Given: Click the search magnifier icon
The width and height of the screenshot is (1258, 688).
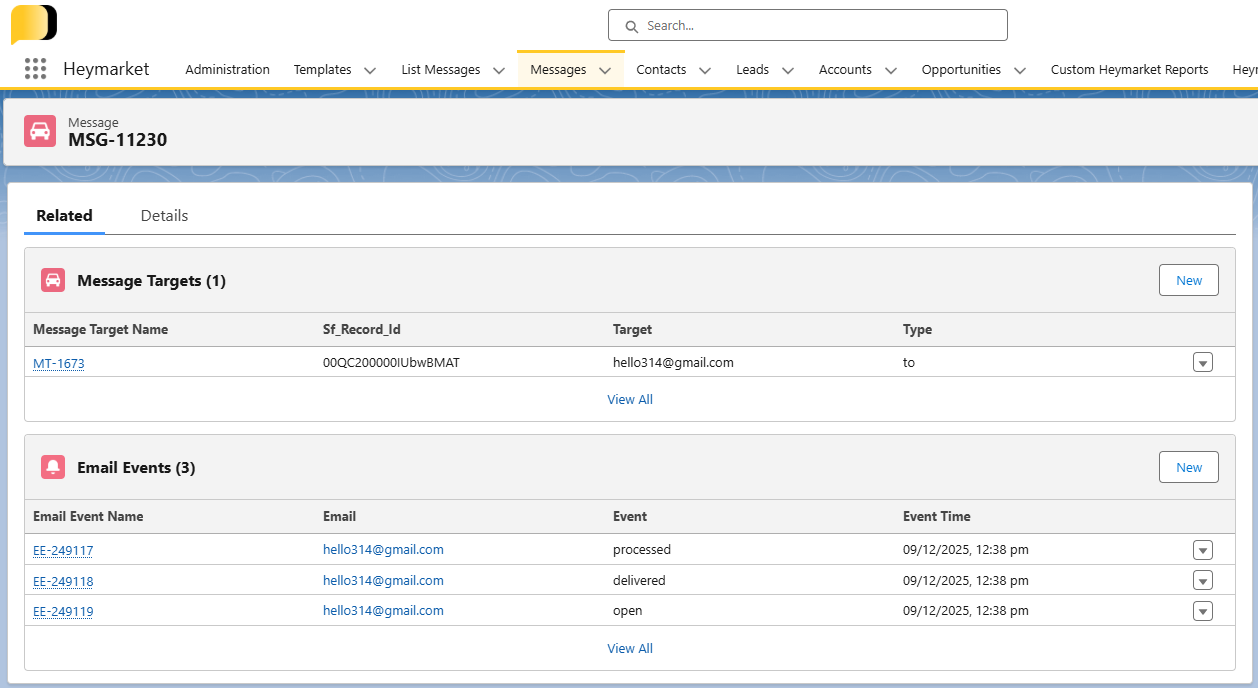Looking at the screenshot, I should pyautogui.click(x=631, y=26).
